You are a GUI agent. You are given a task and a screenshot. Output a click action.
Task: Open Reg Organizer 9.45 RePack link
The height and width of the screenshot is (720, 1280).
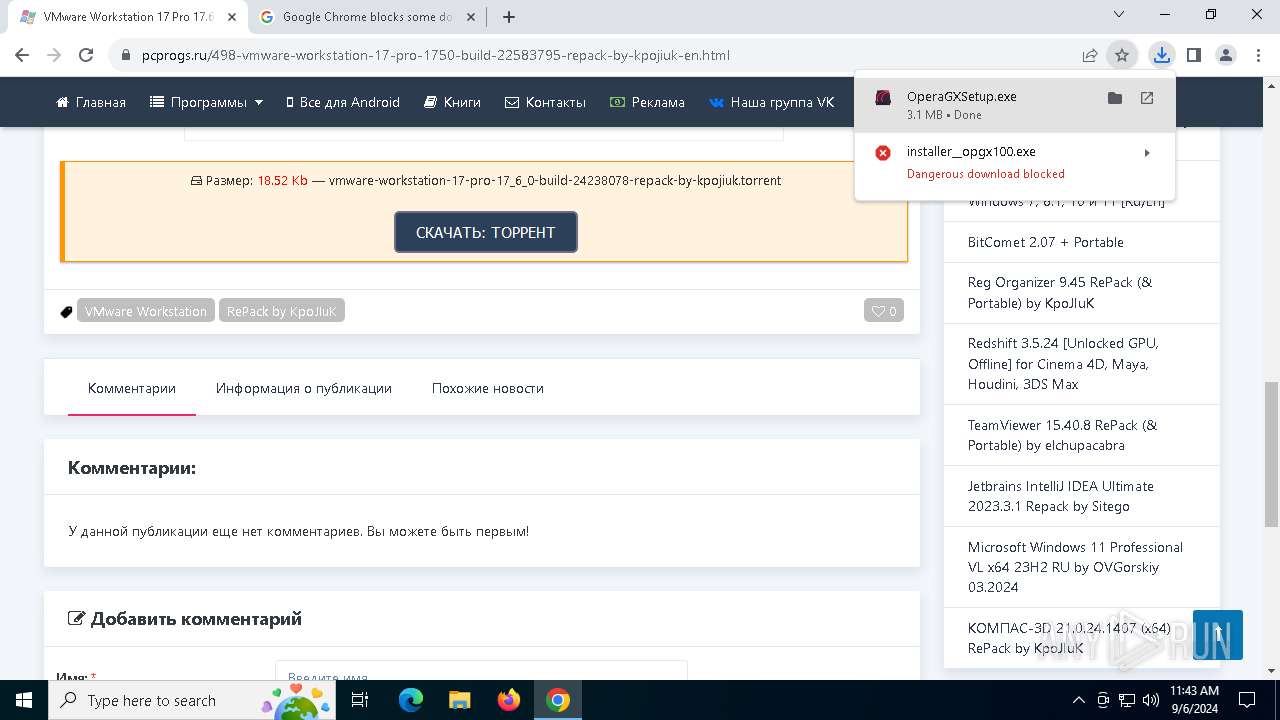click(1060, 293)
